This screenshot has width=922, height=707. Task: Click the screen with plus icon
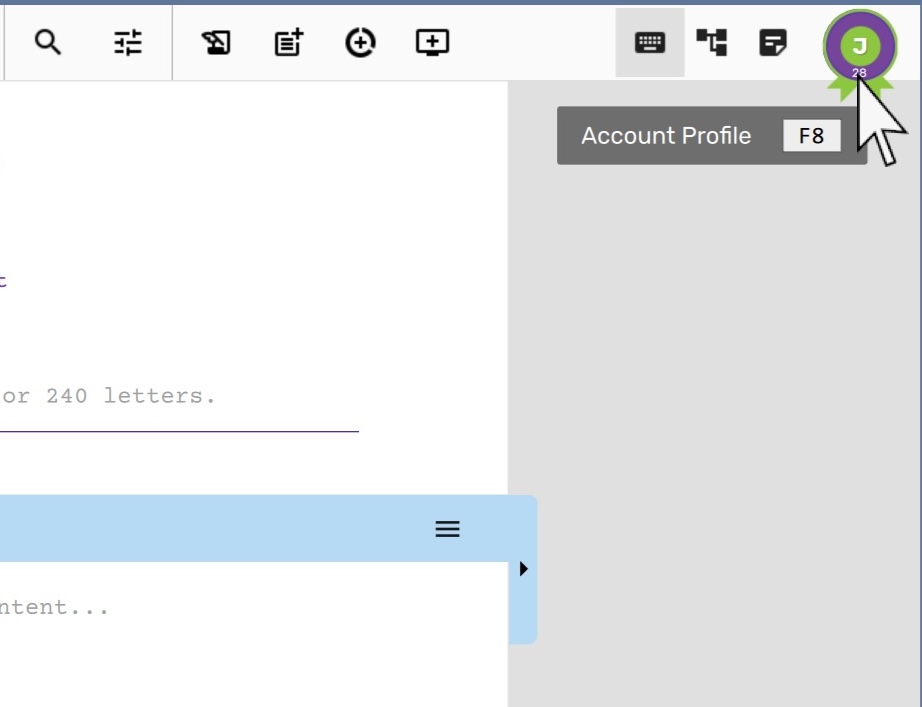pyautogui.click(x=432, y=42)
